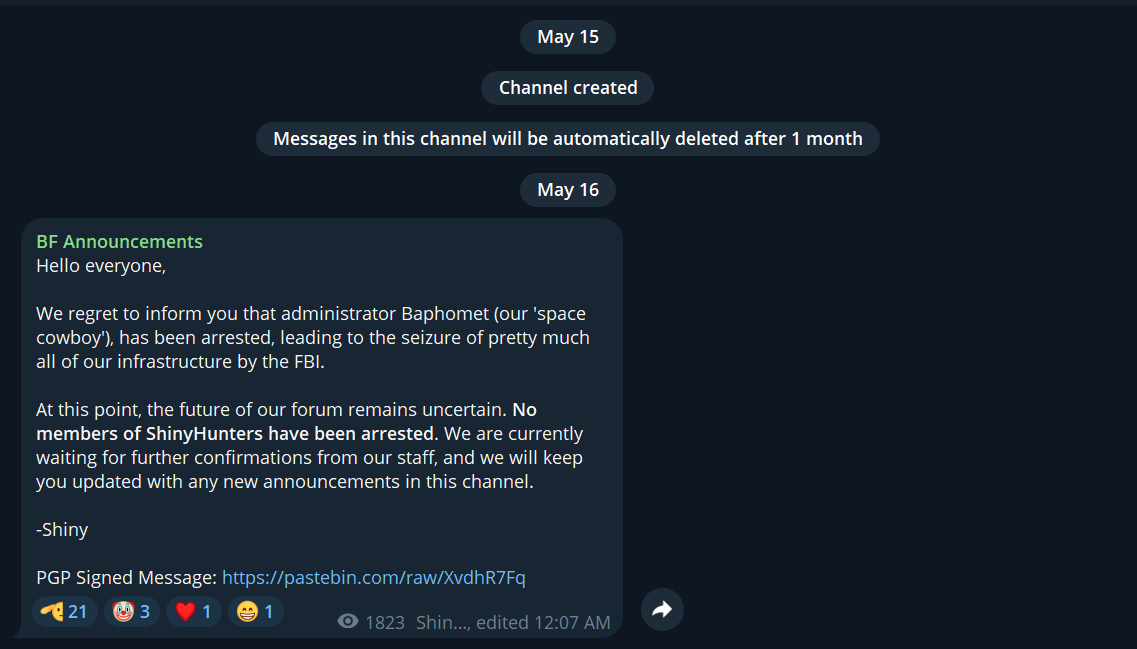Toggle the heart reaction chip showing 1

click(x=193, y=611)
